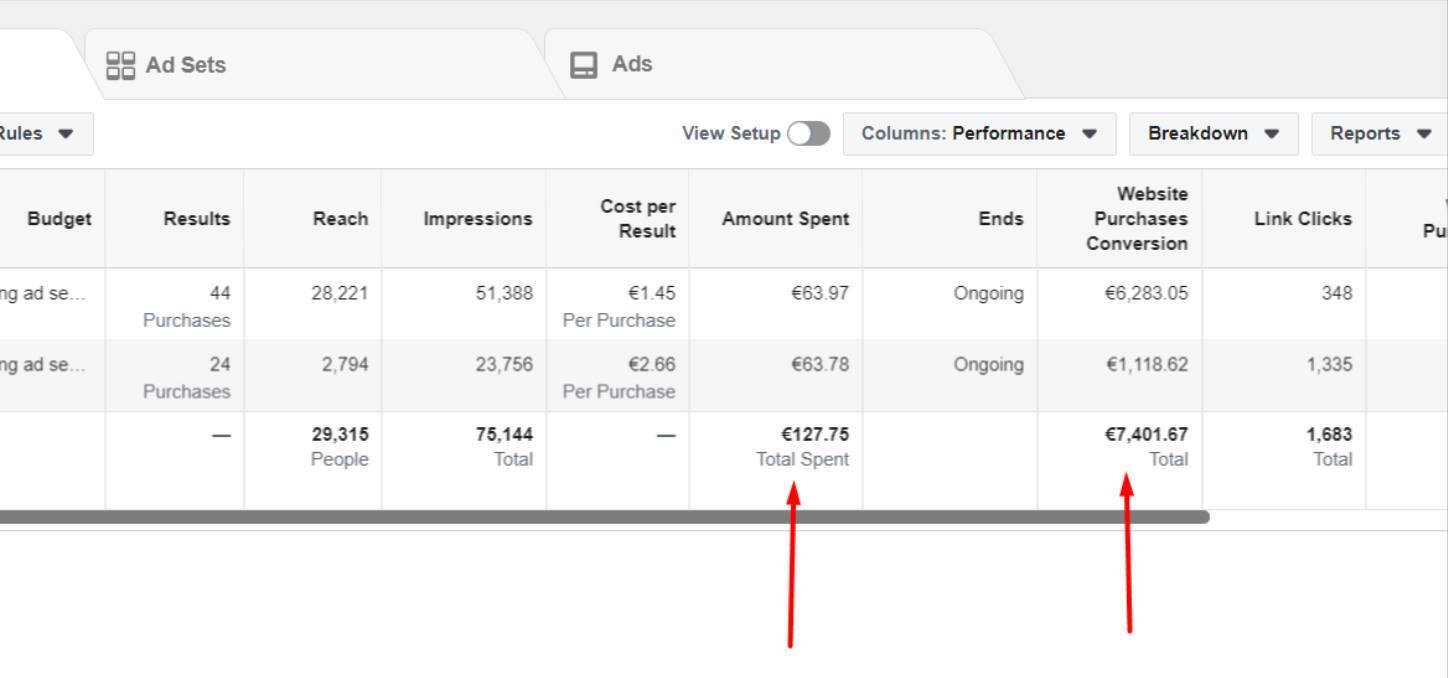Select the €6,283.05 conversion value cell
Viewport: 1449px width, 678px height.
pyautogui.click(x=1146, y=294)
